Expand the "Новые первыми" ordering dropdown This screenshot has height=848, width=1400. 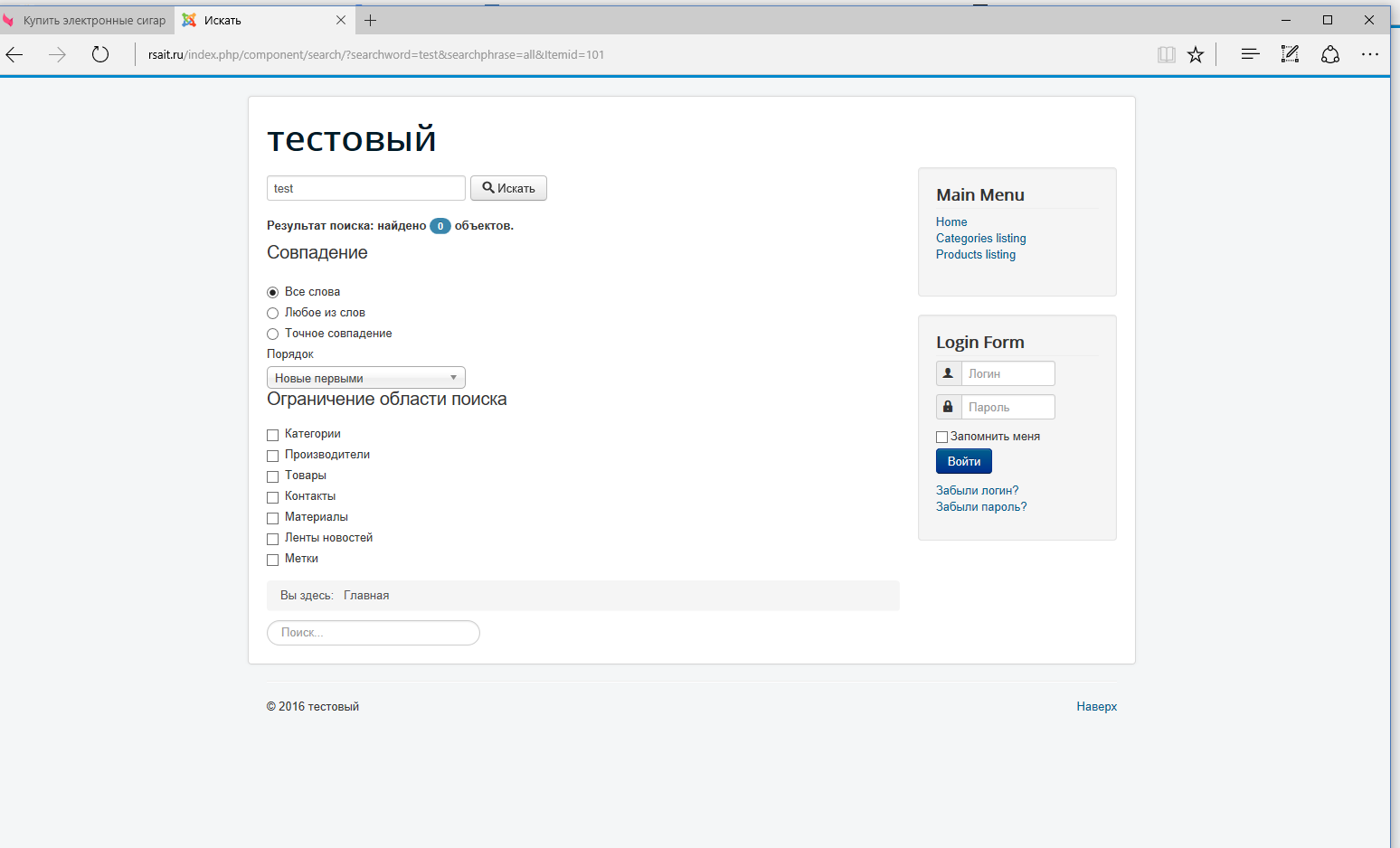click(365, 378)
